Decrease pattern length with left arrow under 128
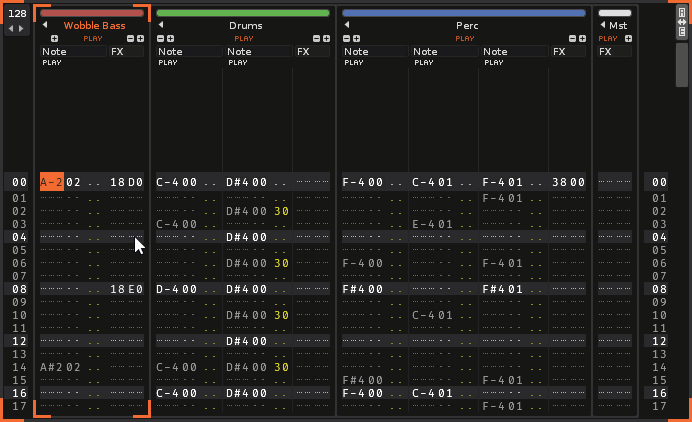The height and width of the screenshot is (422, 692). pos(11,29)
